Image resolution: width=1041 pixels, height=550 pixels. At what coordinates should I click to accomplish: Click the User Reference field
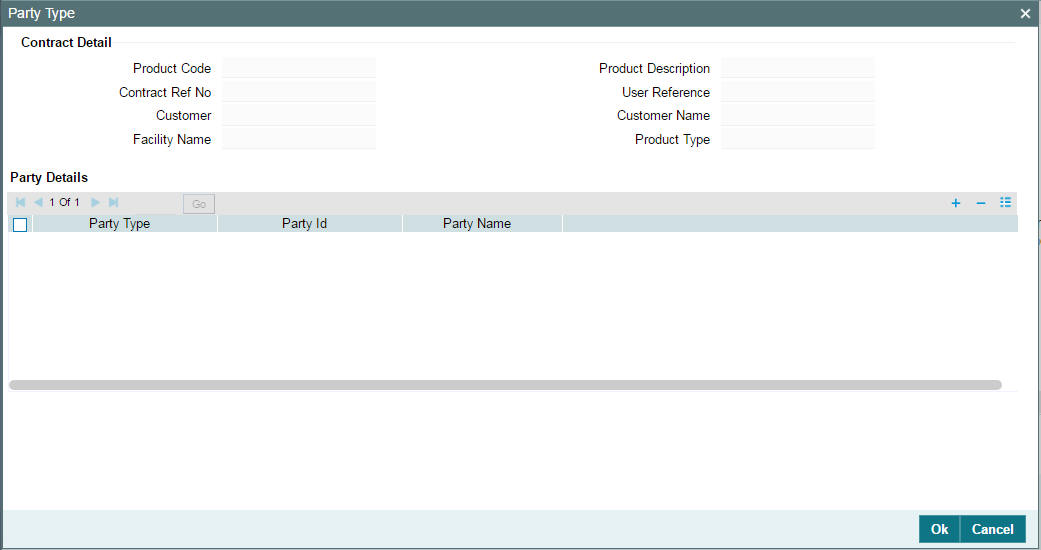[797, 92]
